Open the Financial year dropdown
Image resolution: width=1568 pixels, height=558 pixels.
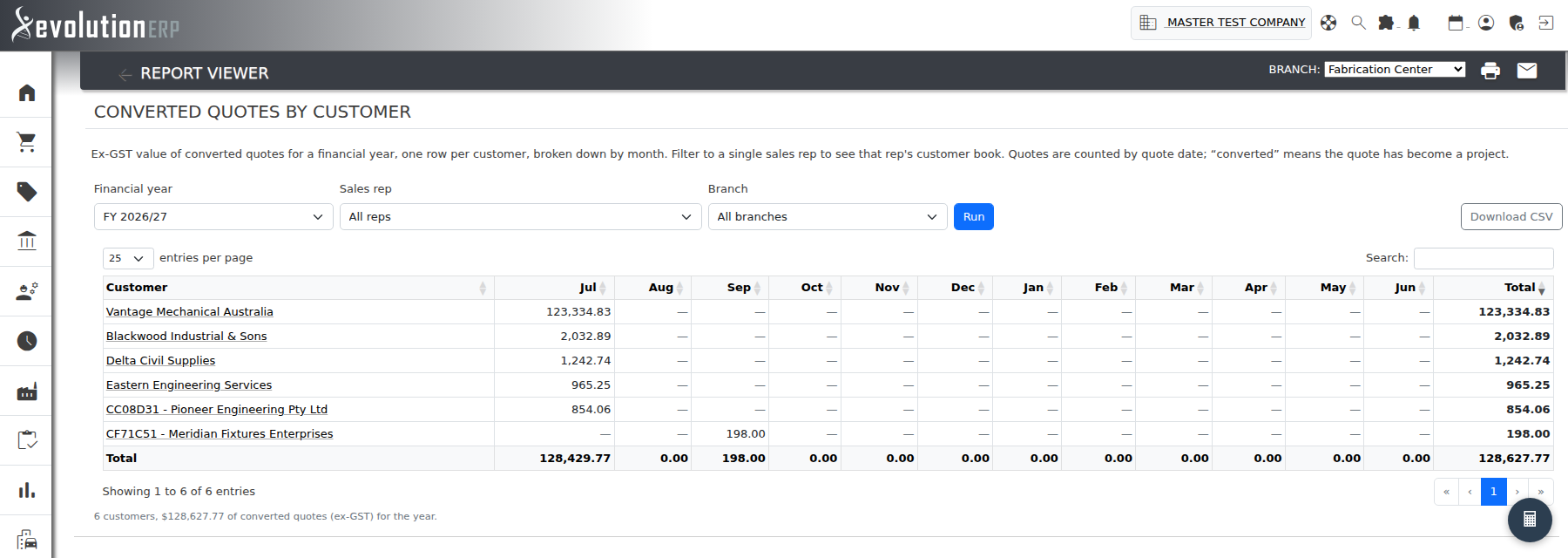(213, 216)
